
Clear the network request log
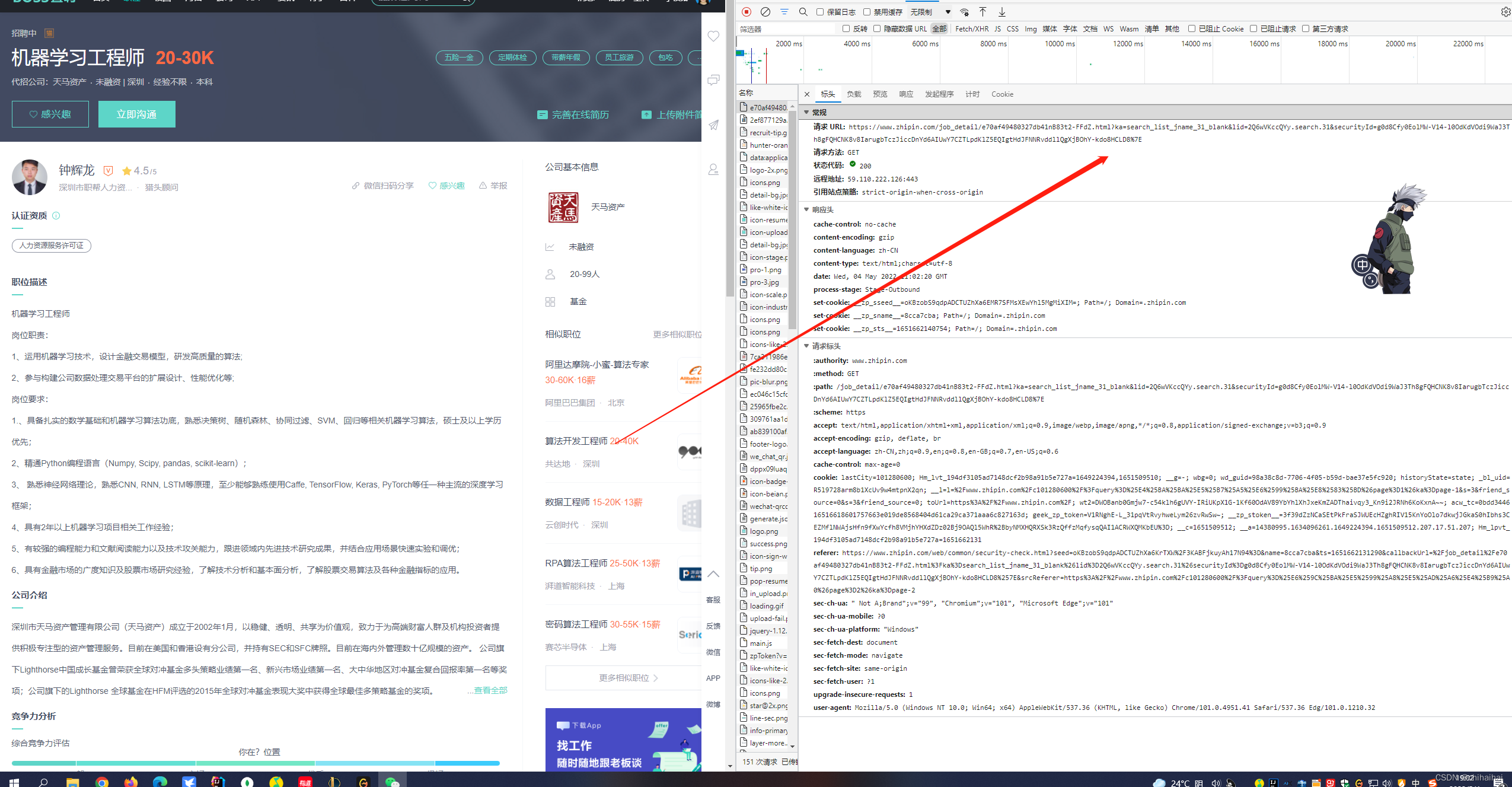(765, 12)
